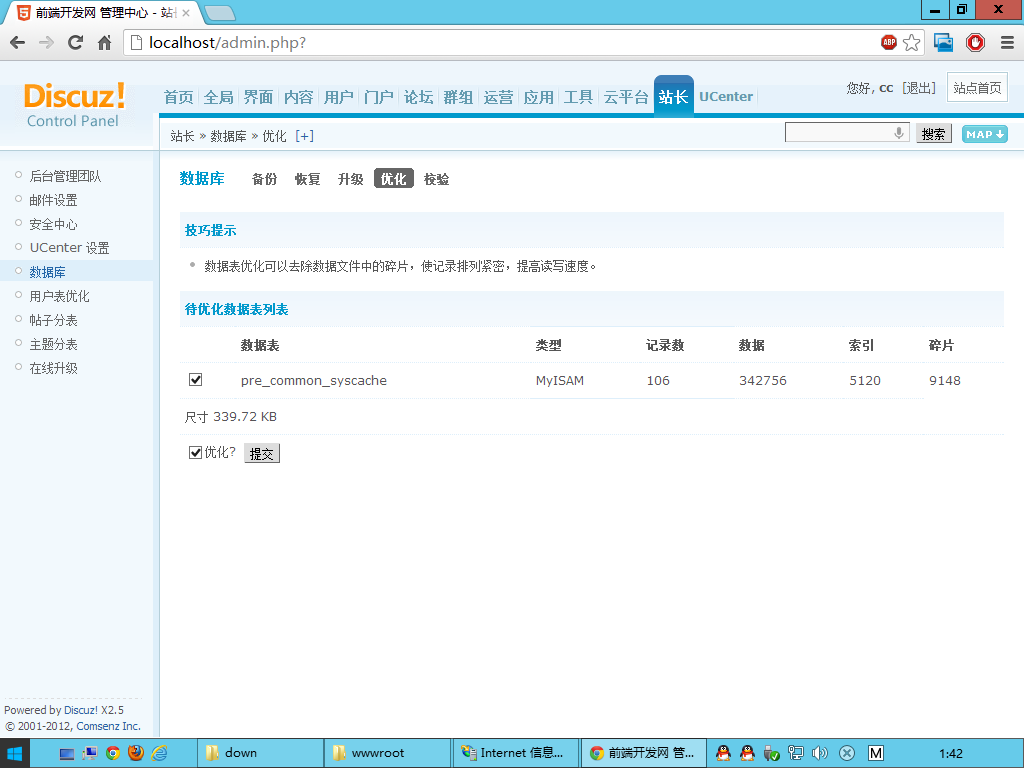
Task: Expand the [+] link in the breadcrumb
Action: pos(304,136)
